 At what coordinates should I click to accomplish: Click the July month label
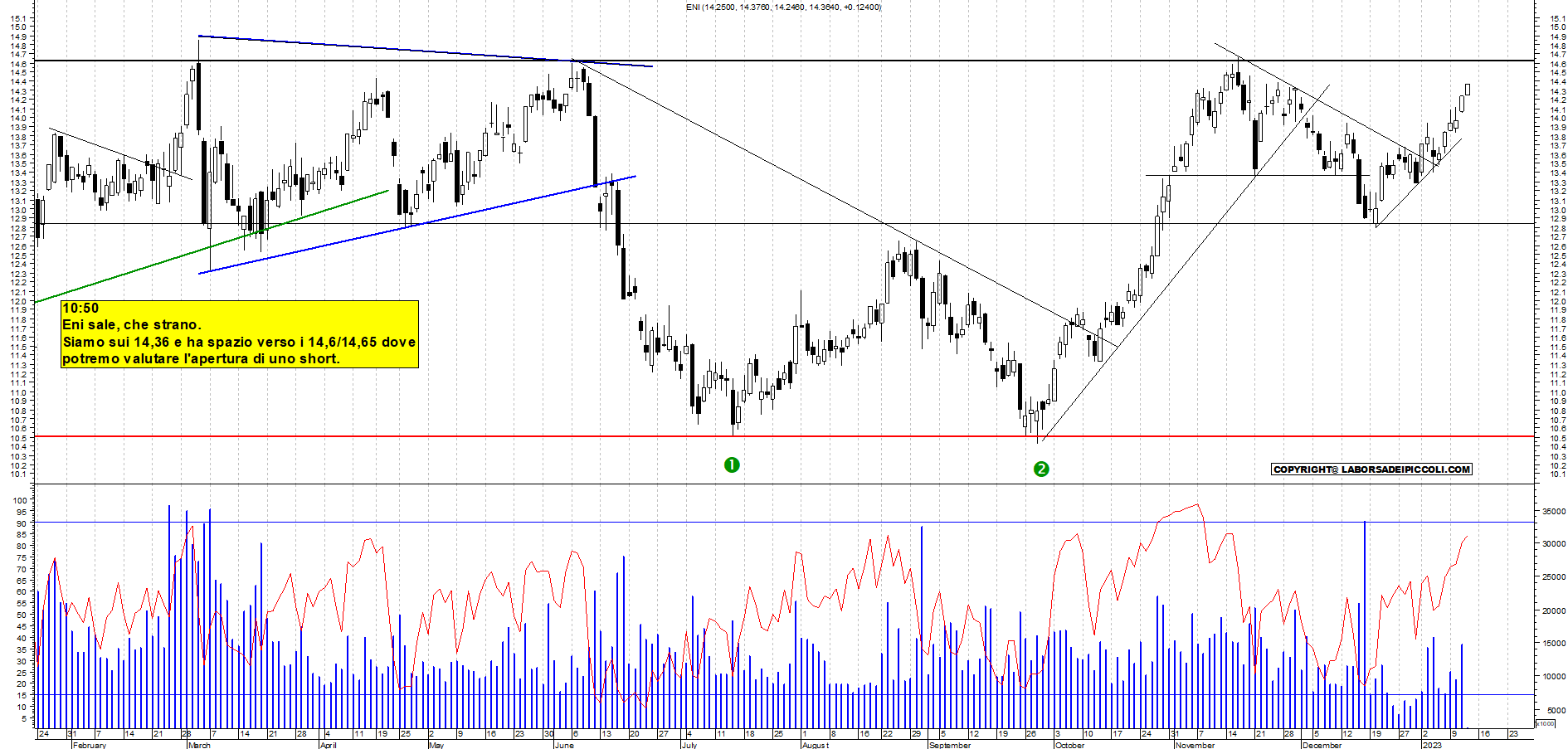[x=689, y=745]
